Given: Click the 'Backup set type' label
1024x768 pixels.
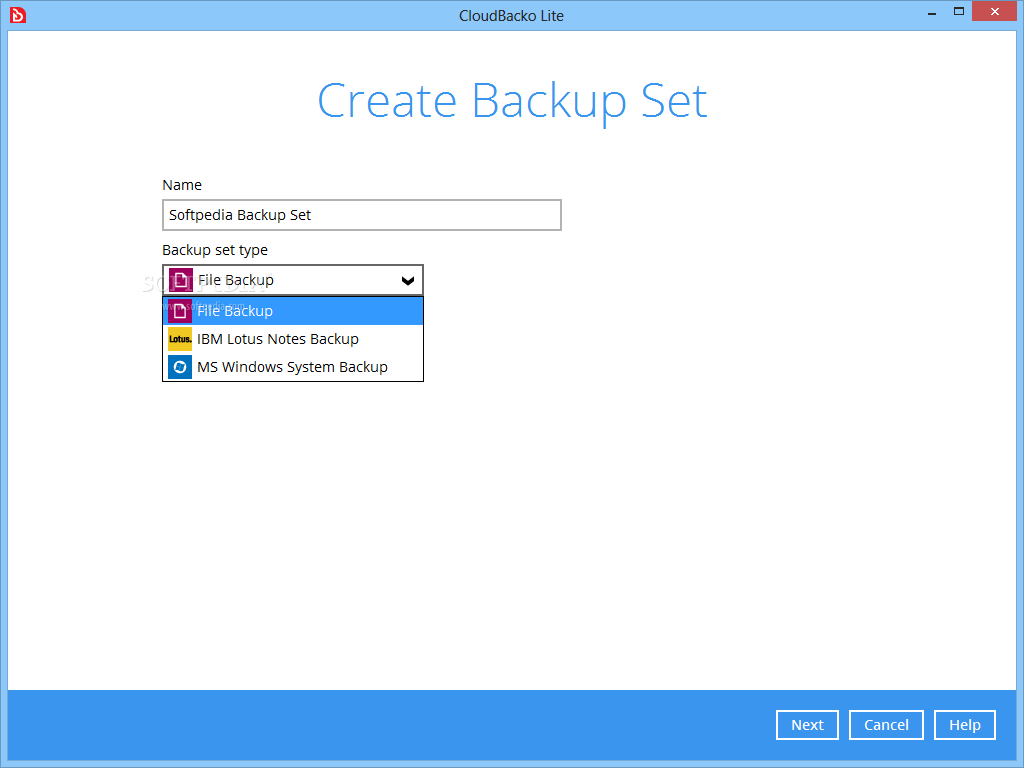Looking at the screenshot, I should [x=215, y=250].
